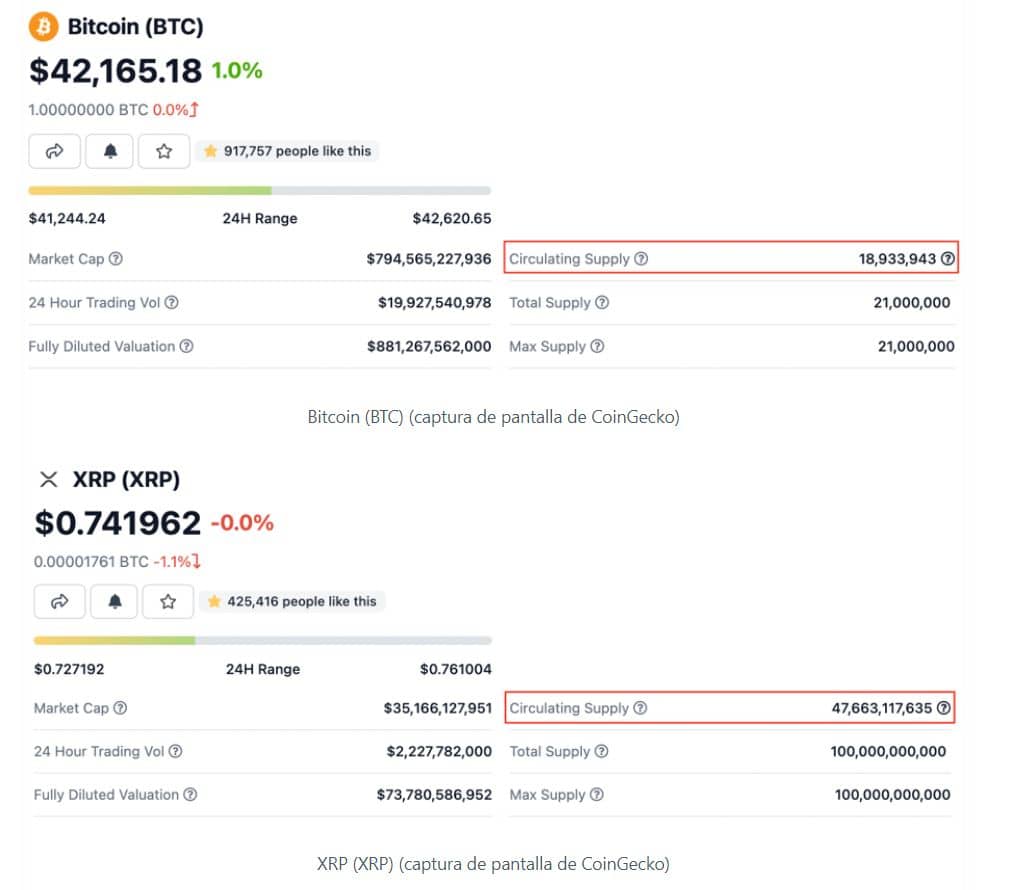Click the Bitcoin 24H Range label
This screenshot has width=1017, height=890.
click(260, 218)
